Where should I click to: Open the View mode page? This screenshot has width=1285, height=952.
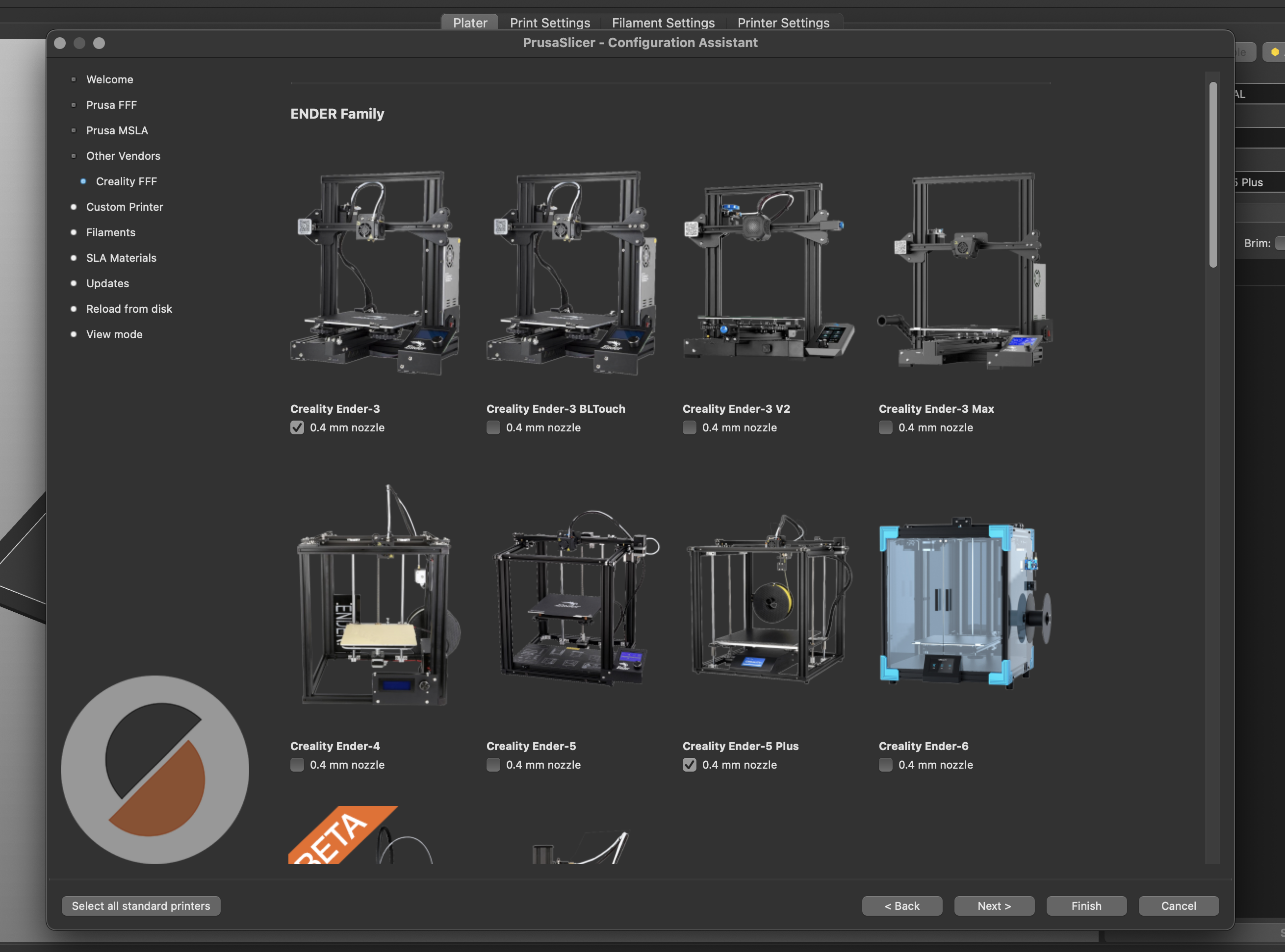click(x=114, y=334)
